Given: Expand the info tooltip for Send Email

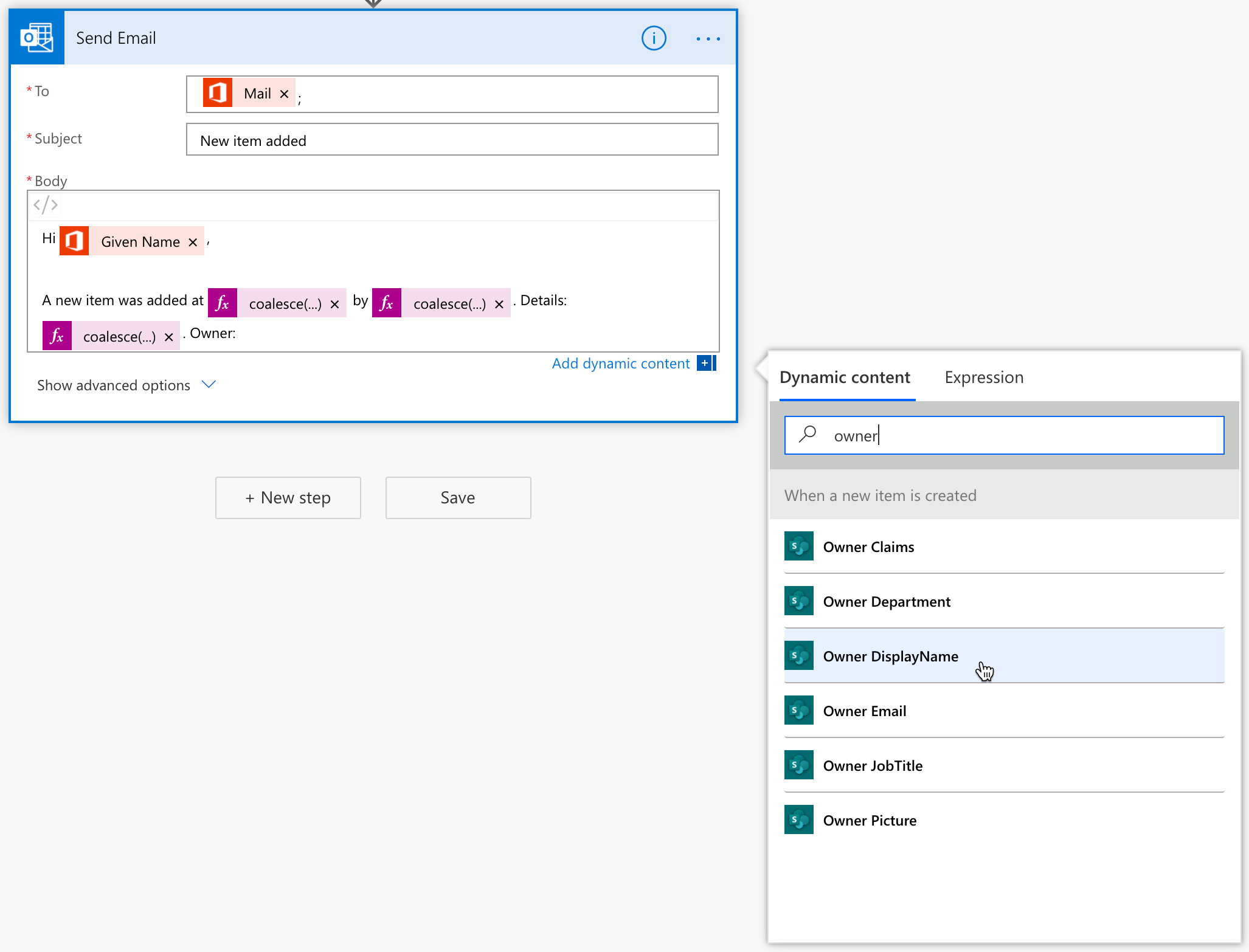Looking at the screenshot, I should (654, 38).
